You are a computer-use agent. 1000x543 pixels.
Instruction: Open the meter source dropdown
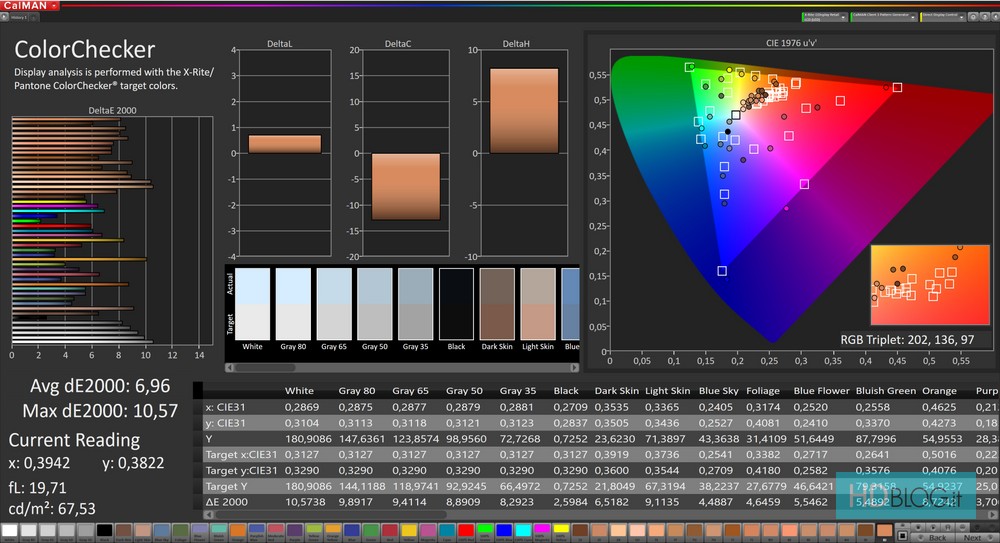[825, 17]
